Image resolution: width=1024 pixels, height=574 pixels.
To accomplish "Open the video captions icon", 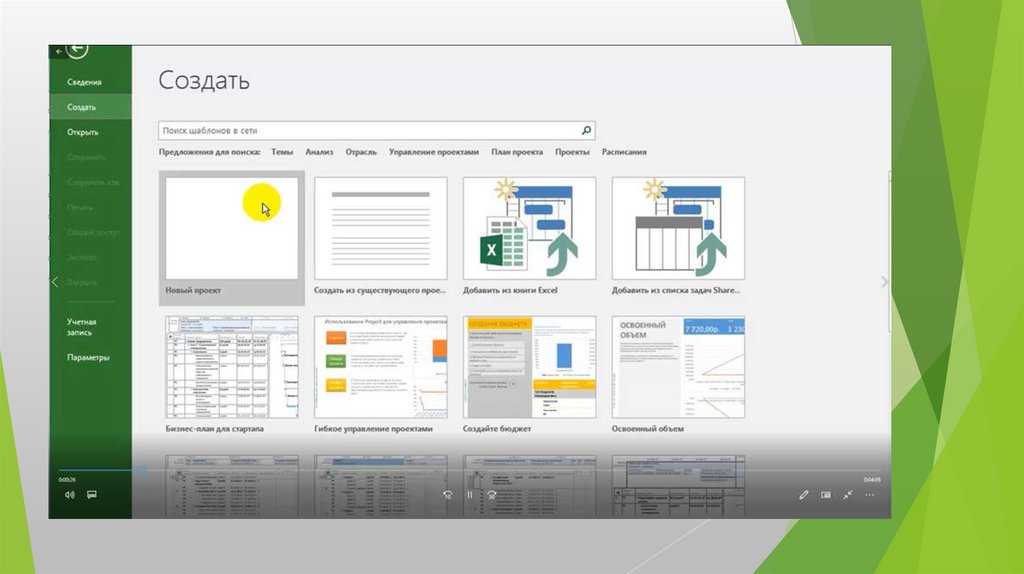I will [x=91, y=495].
